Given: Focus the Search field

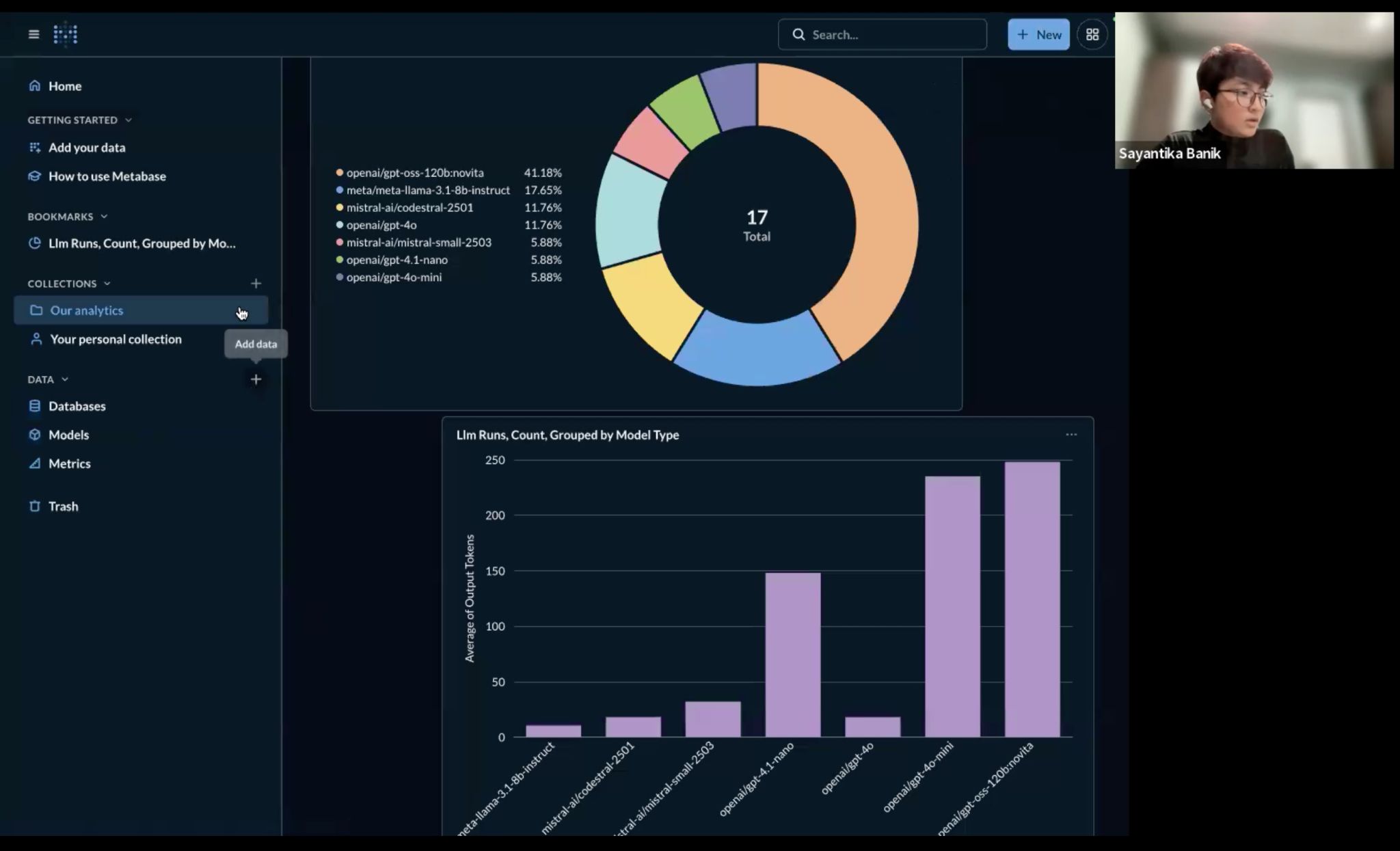Looking at the screenshot, I should (882, 34).
